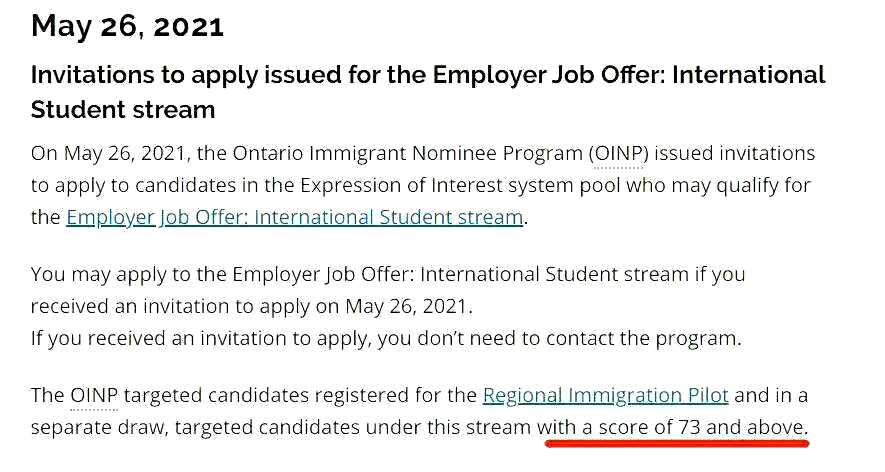Click 'received an invitation to apply on May 26' line

(x=252, y=306)
